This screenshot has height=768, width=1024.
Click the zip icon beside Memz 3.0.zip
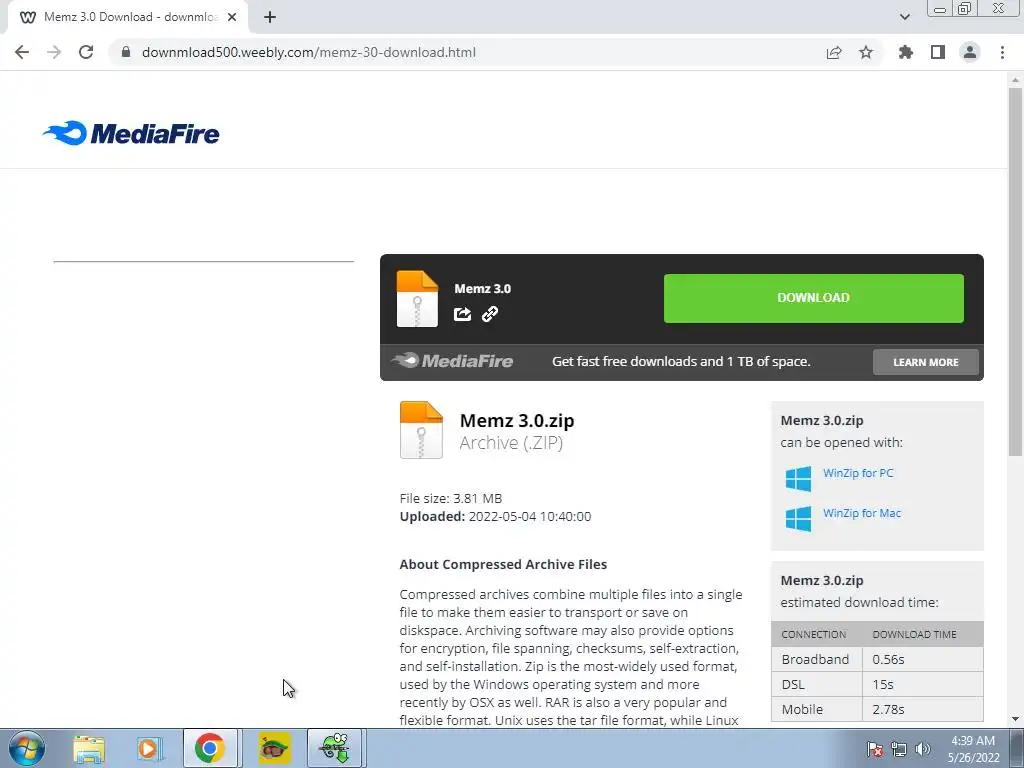[x=421, y=430]
